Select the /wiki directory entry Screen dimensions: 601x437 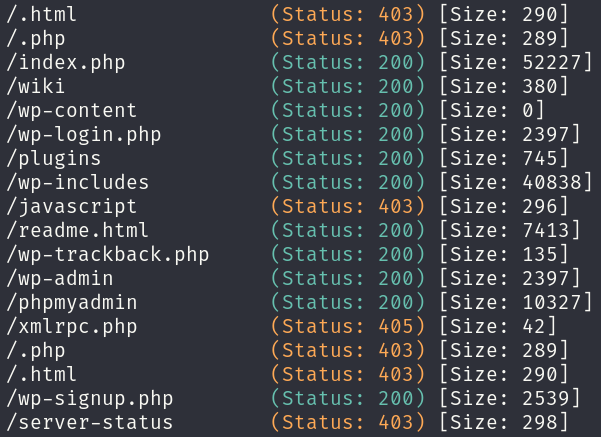(x=36, y=87)
